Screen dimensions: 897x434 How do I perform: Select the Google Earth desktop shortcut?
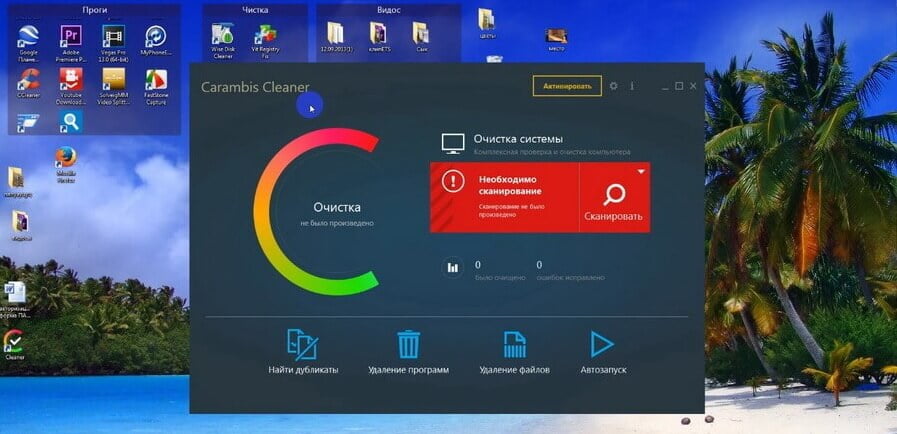[28, 42]
